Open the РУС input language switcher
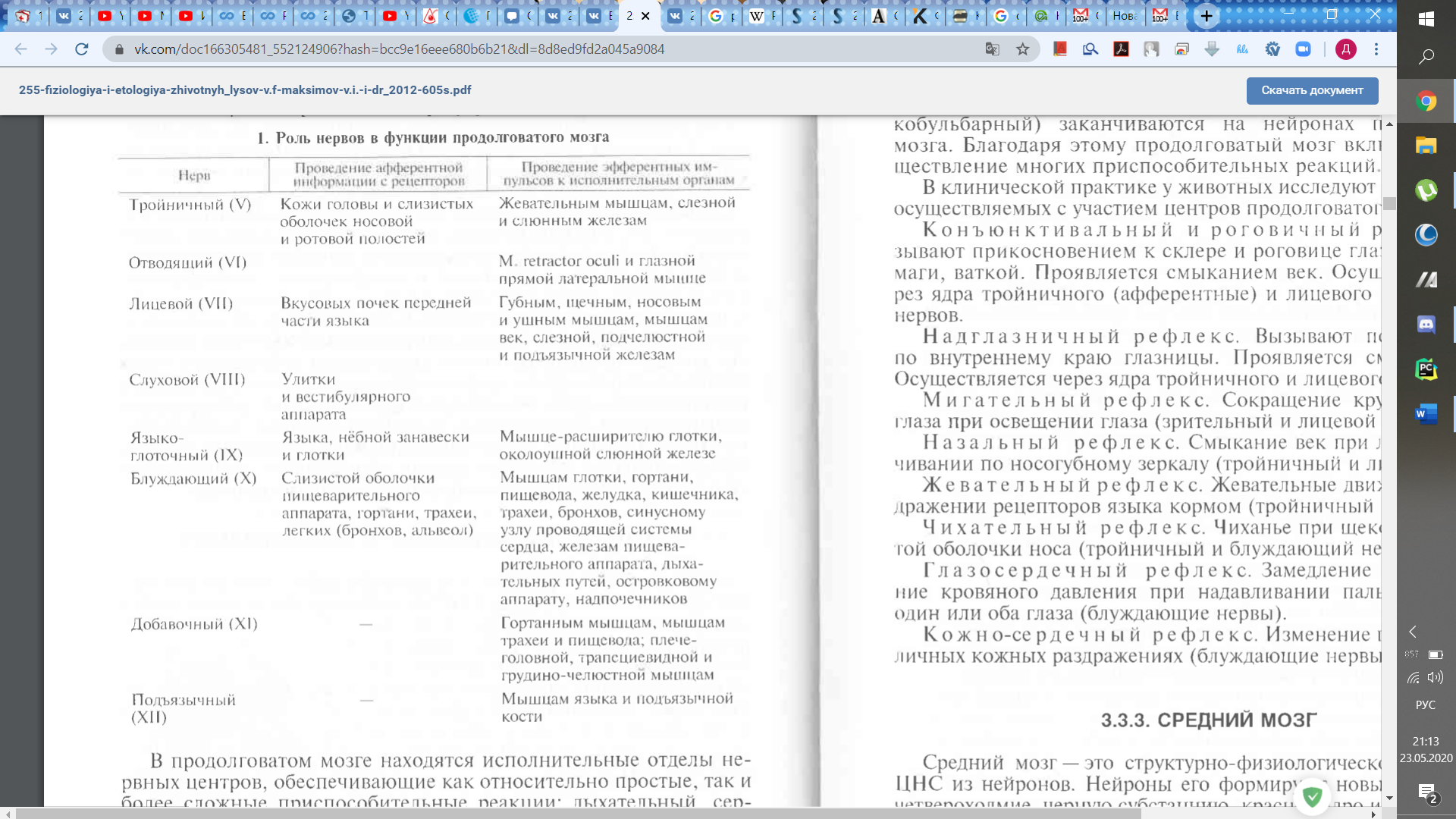1456x819 pixels. point(1425,704)
